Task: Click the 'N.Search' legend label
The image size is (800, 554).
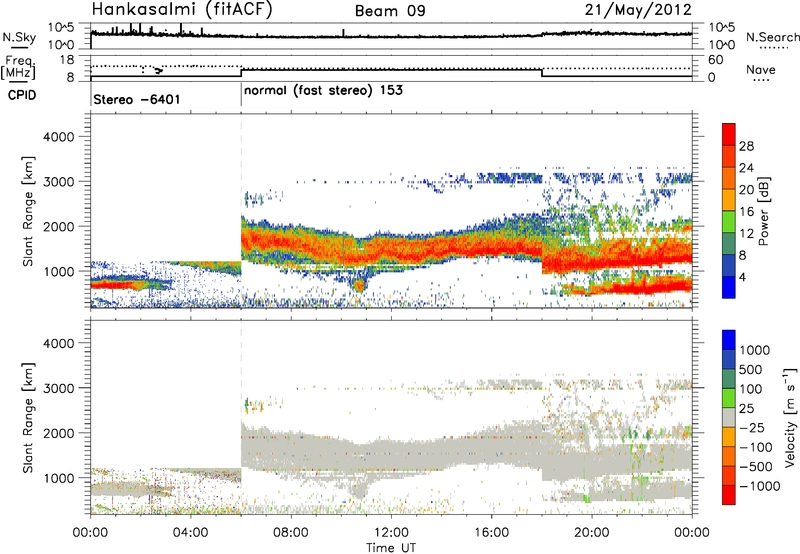Action: coord(772,37)
